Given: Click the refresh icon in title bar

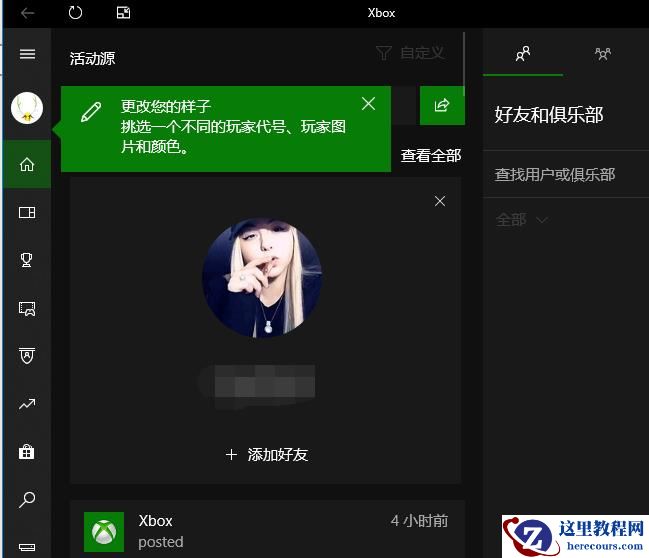Looking at the screenshot, I should click(75, 13).
